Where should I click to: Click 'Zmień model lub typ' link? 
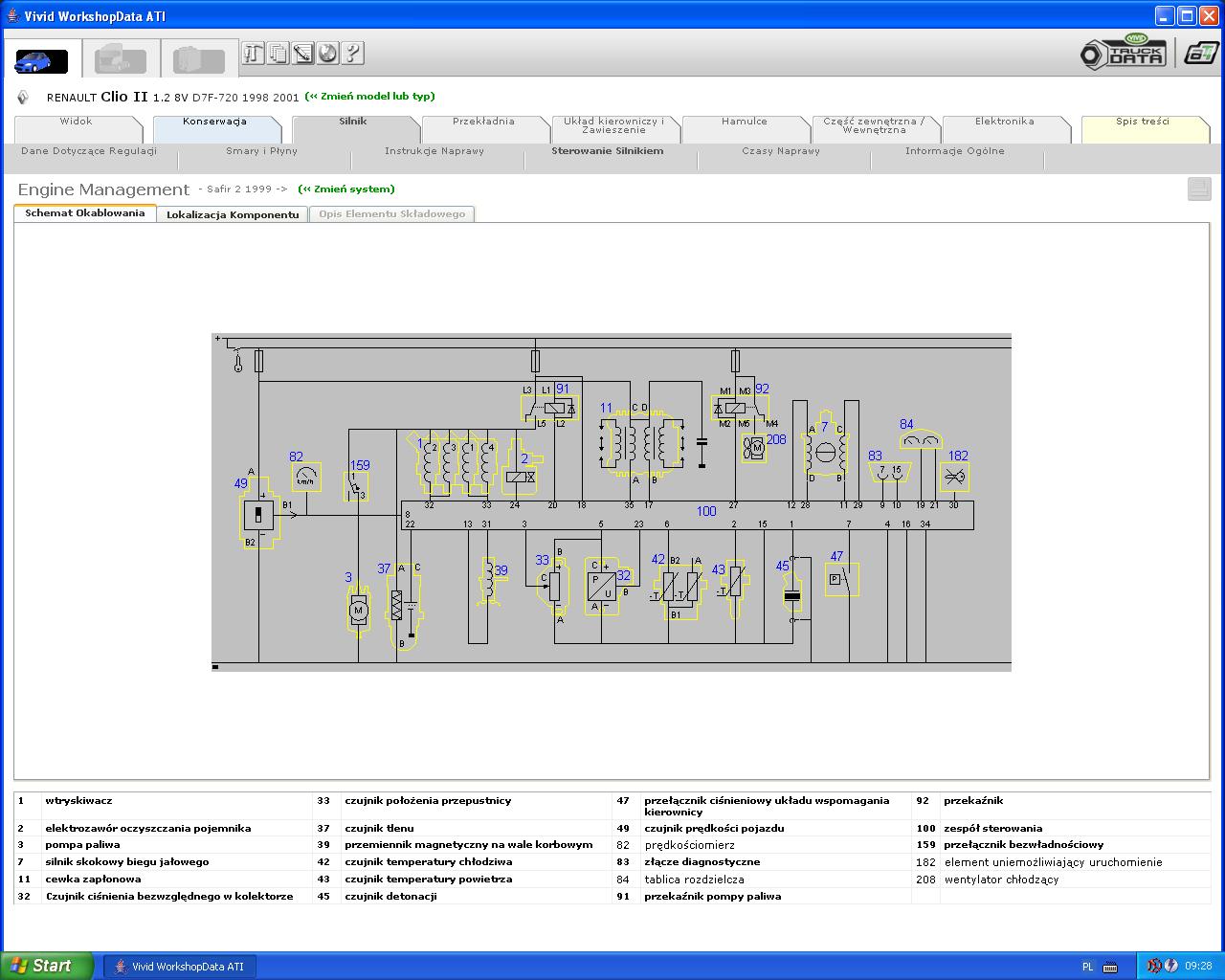[x=369, y=97]
